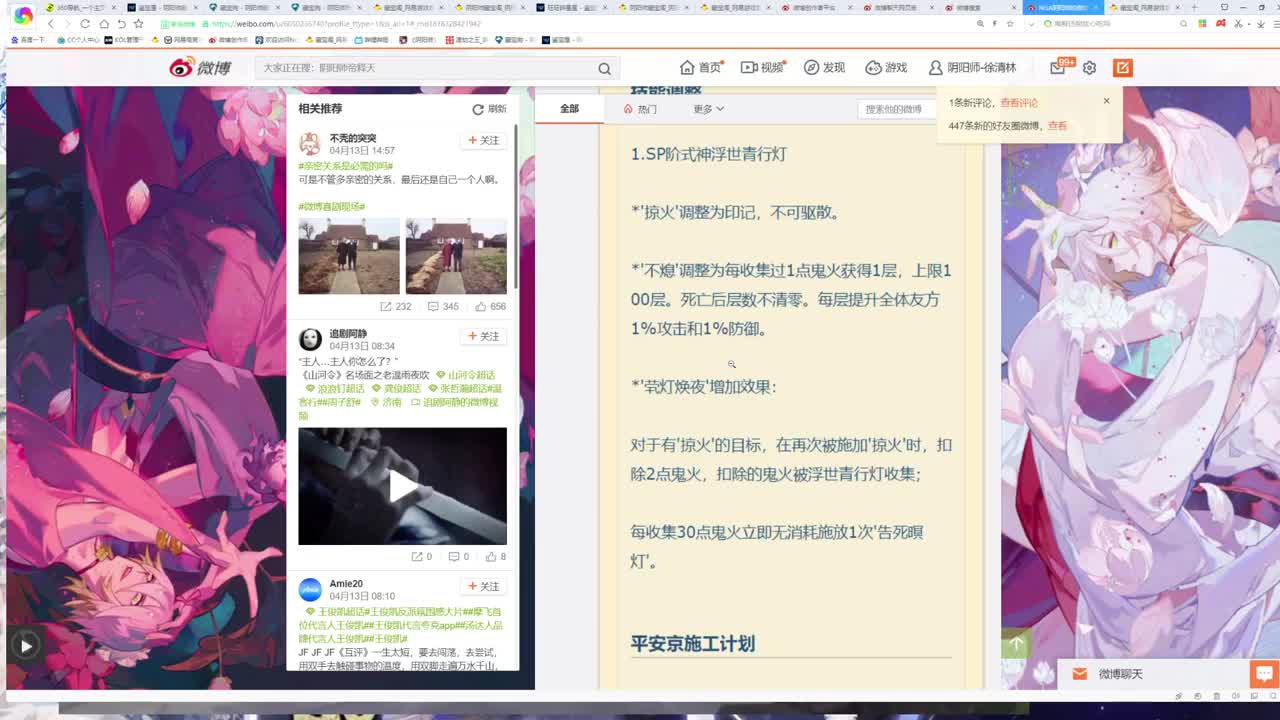Open post timestamp 04月13日 14:57
The image size is (1280, 720).
tap(362, 151)
